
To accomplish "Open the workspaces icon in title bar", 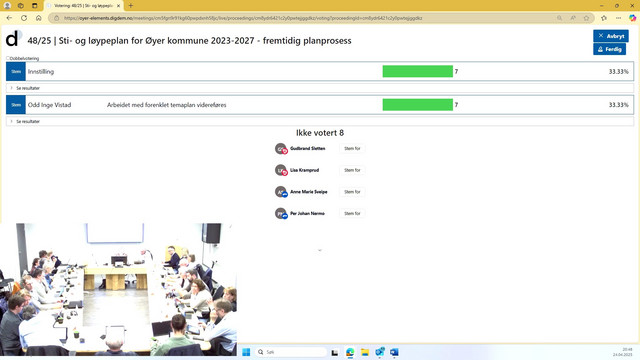I will [x=21, y=6].
